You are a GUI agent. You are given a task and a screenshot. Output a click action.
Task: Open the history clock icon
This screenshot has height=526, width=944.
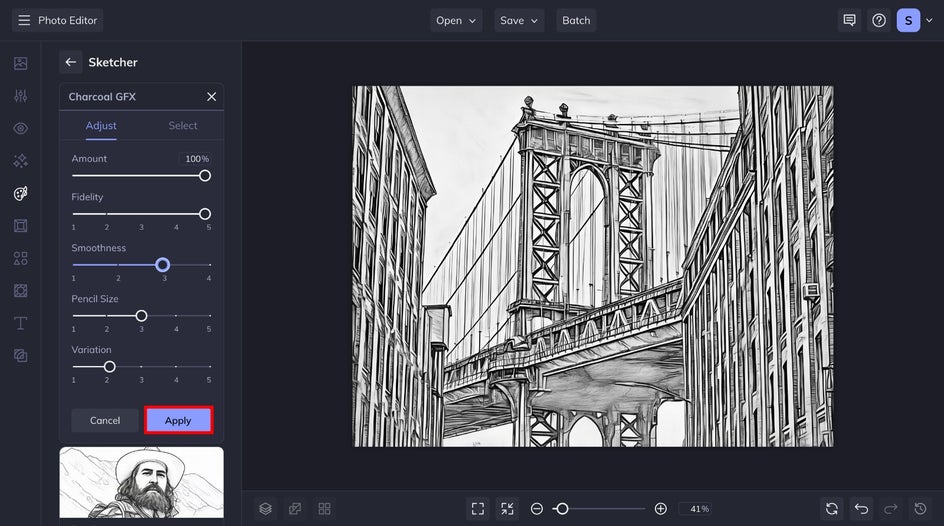(921, 509)
